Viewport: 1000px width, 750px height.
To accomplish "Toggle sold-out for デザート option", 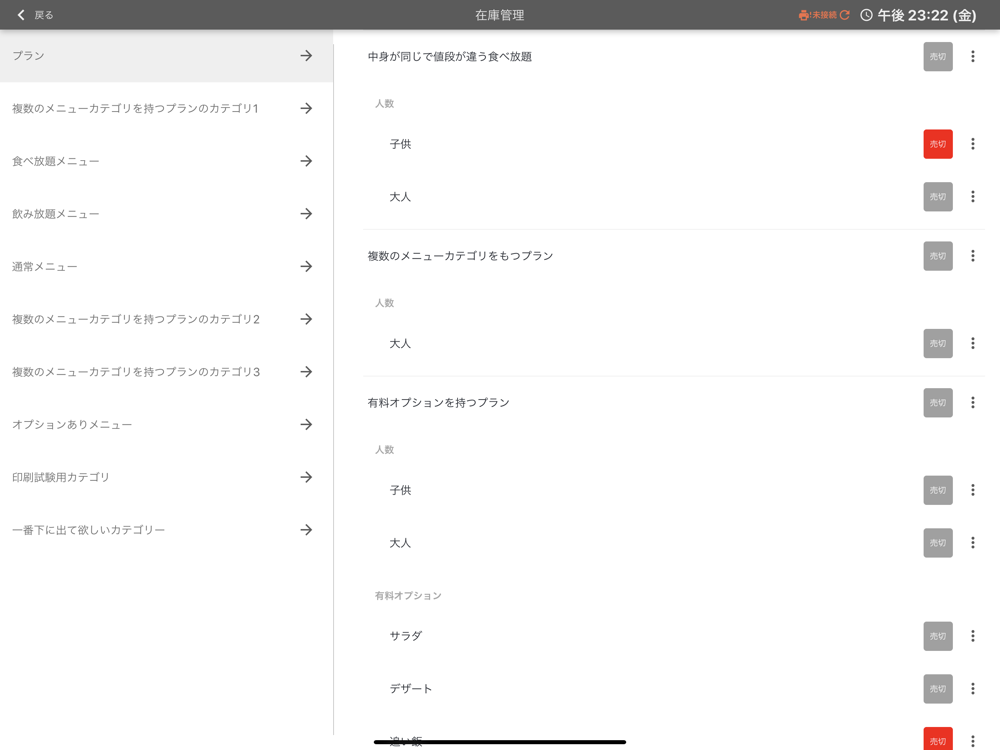I will click(937, 689).
